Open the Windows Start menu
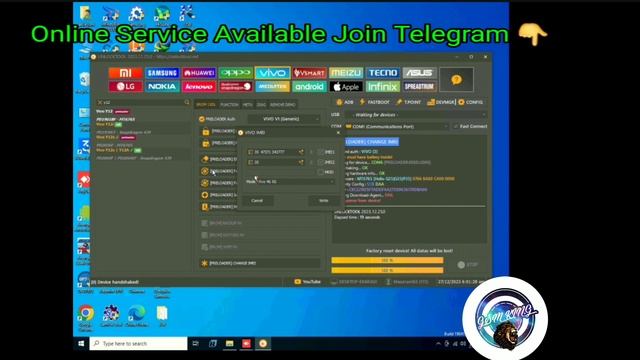The height and width of the screenshot is (360, 640). click(x=81, y=344)
